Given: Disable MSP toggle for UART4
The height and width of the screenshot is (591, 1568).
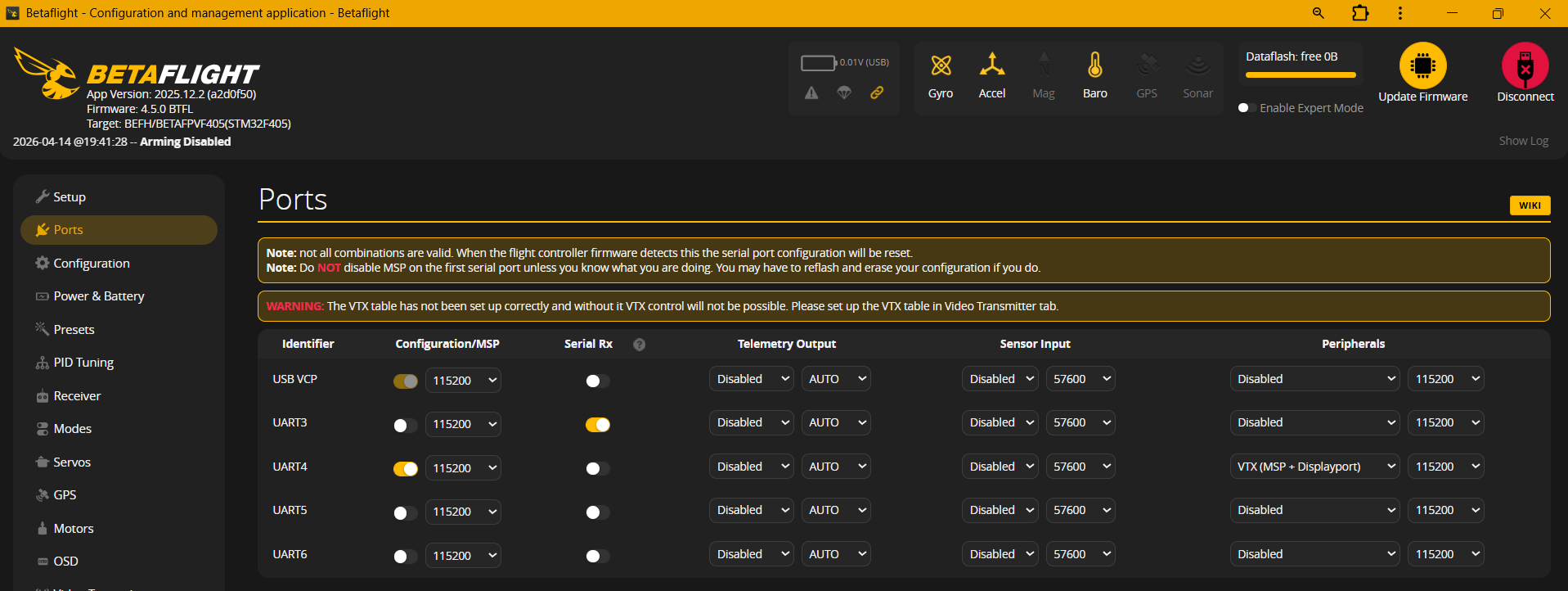Looking at the screenshot, I should coord(406,468).
